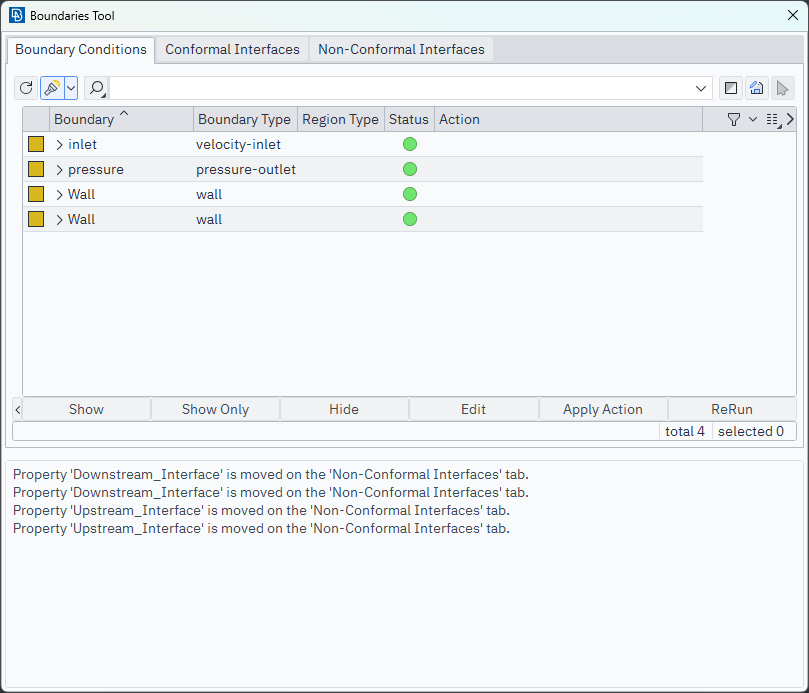The width and height of the screenshot is (809, 693).
Task: Toggle the highlighter brush tool icon
Action: click(52, 88)
